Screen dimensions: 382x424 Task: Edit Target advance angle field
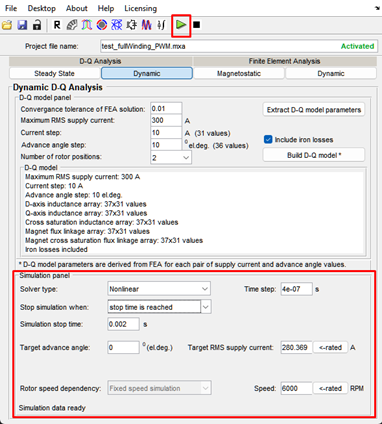(x=123, y=347)
